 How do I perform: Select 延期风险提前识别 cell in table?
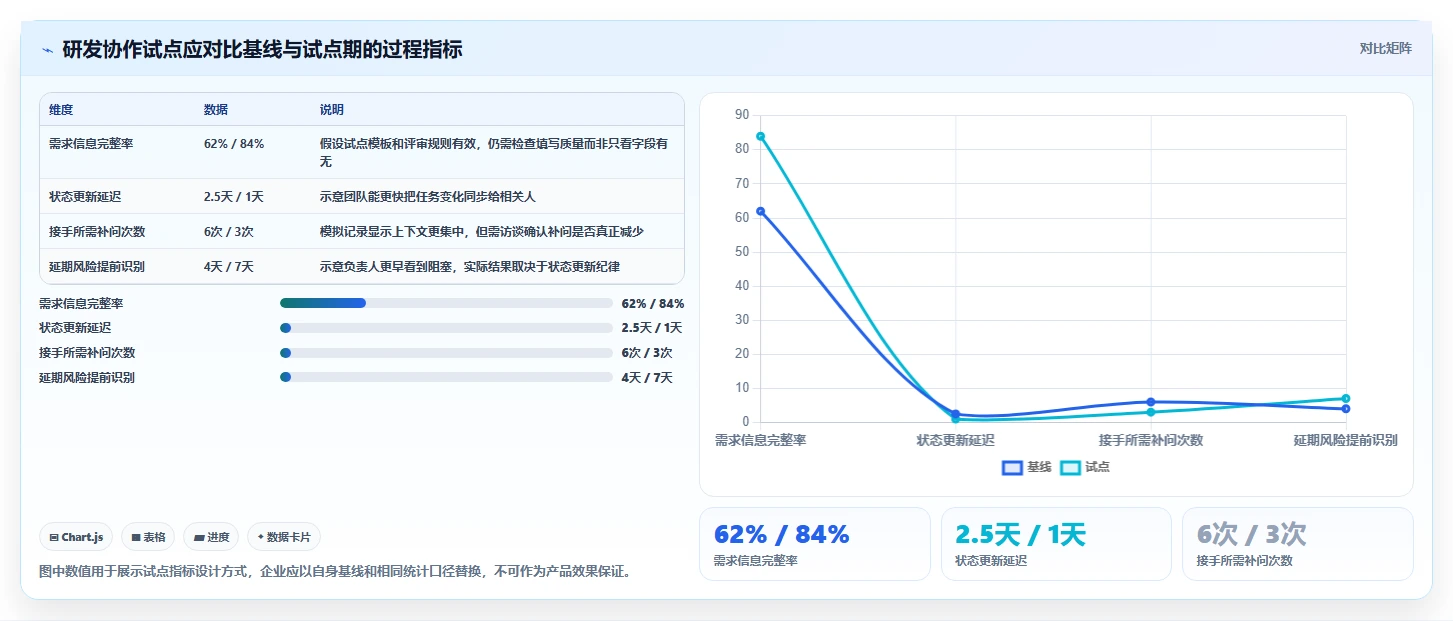click(97, 267)
